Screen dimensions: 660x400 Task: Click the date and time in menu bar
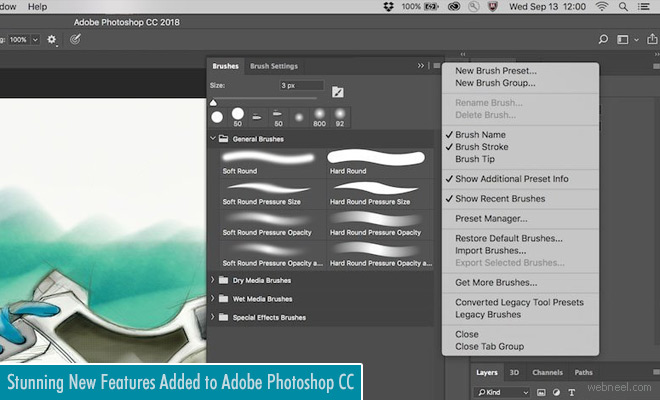(x=547, y=6)
